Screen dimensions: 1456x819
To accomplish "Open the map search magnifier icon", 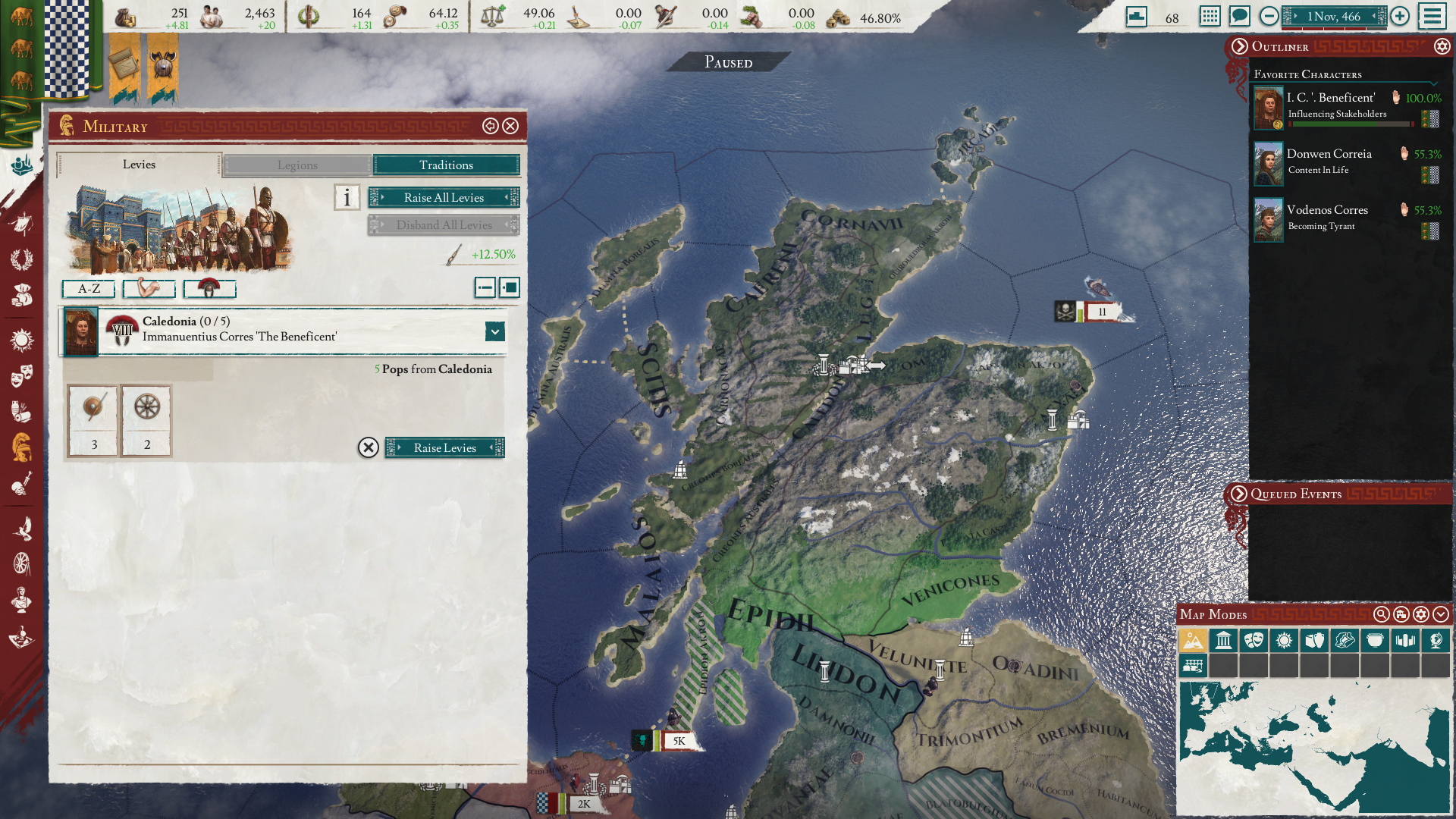I will point(1381,614).
